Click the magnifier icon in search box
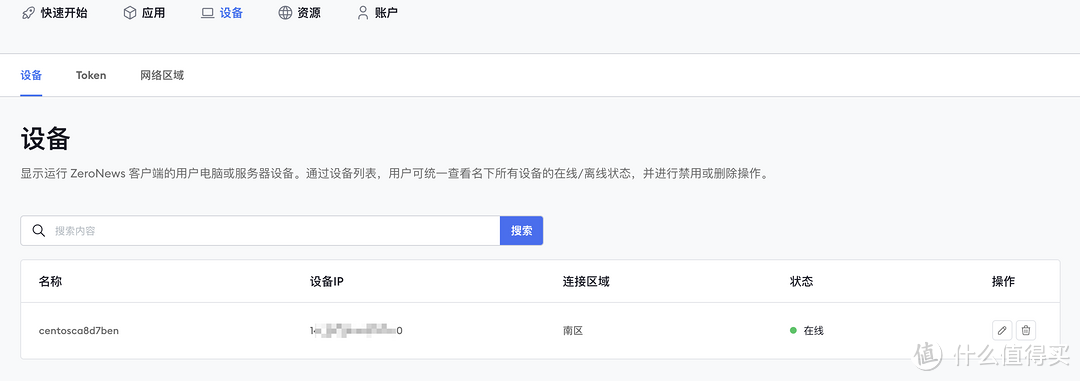 [39, 231]
